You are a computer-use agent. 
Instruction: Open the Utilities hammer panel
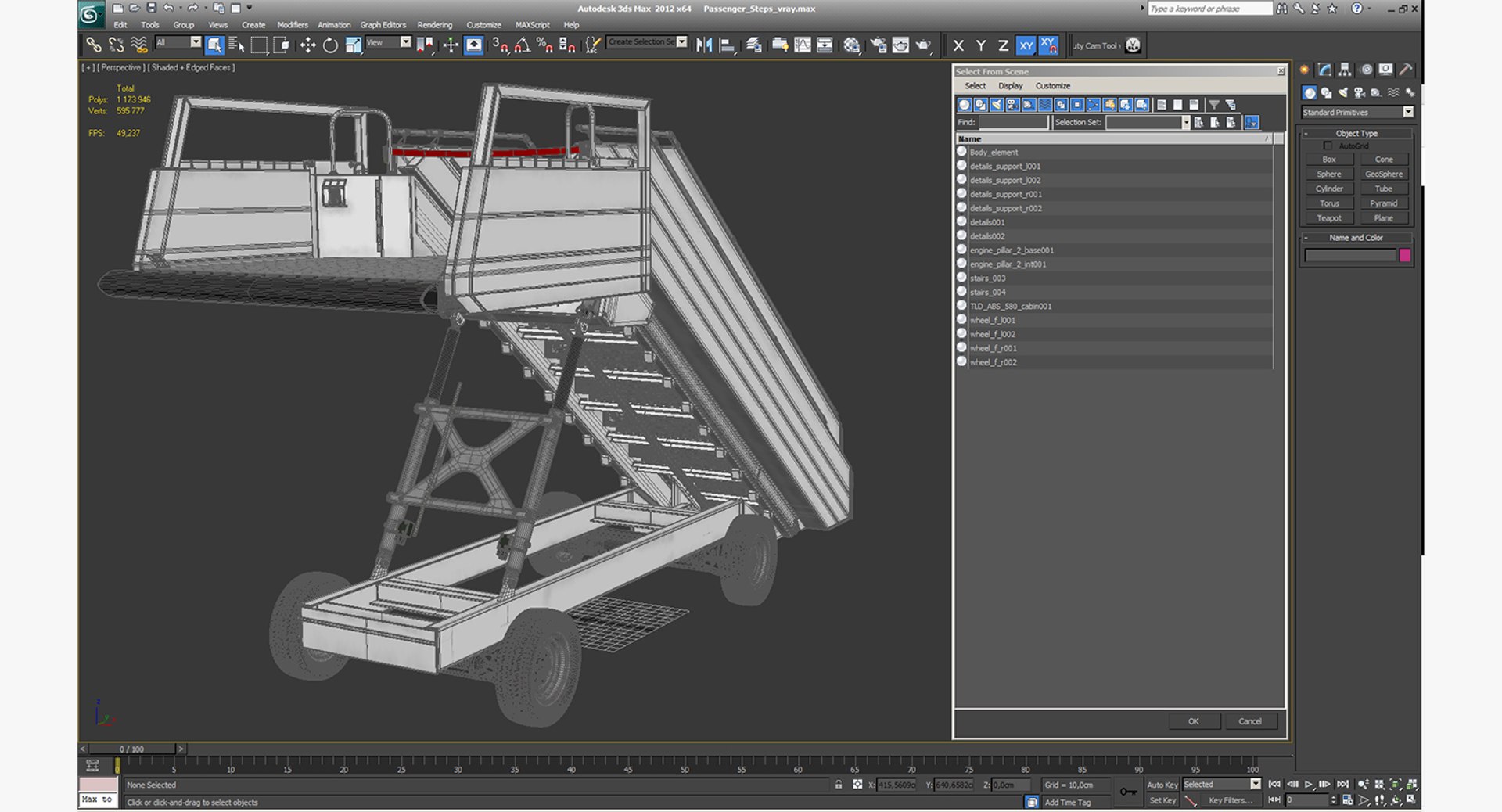[1406, 70]
